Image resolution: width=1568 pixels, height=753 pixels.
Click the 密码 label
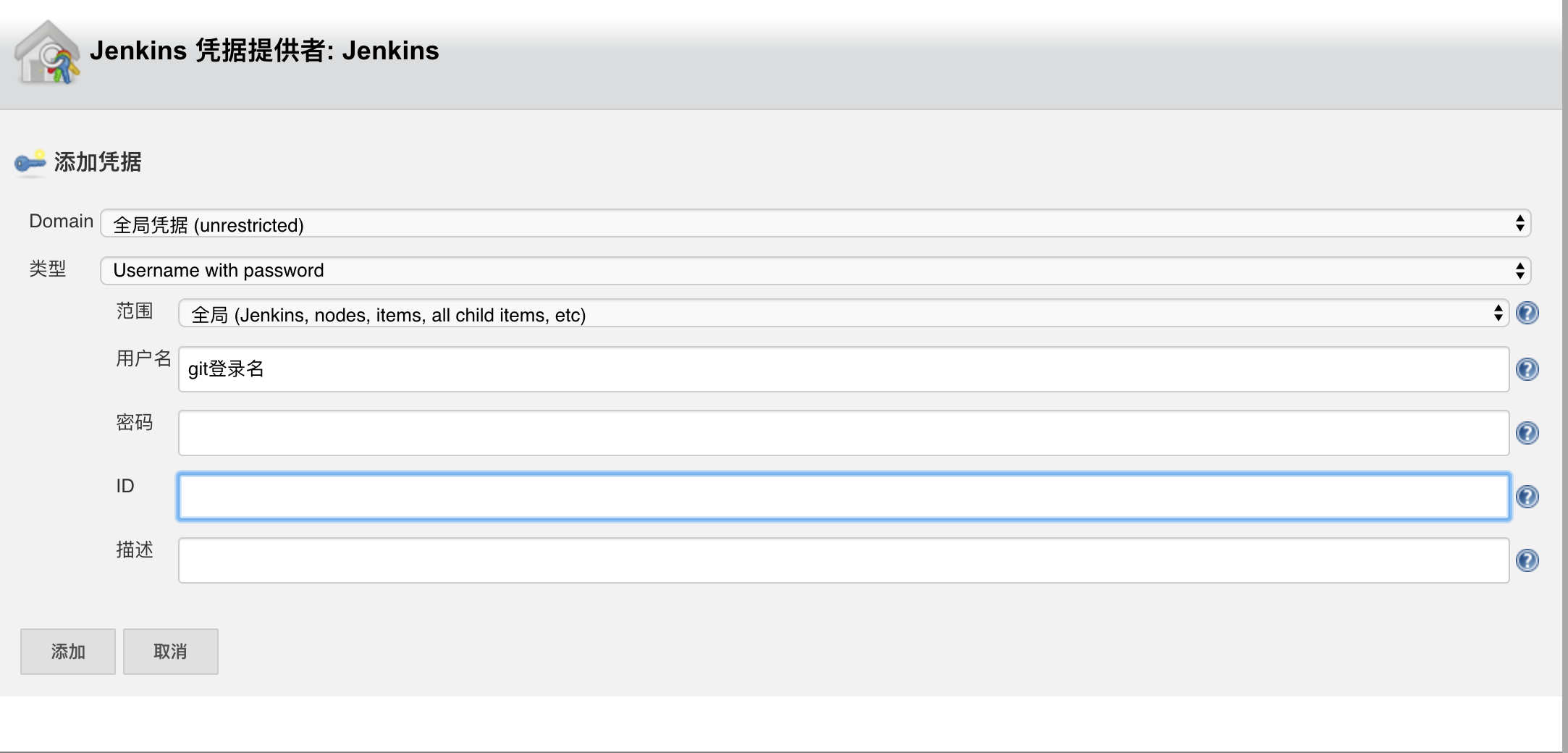point(135,422)
